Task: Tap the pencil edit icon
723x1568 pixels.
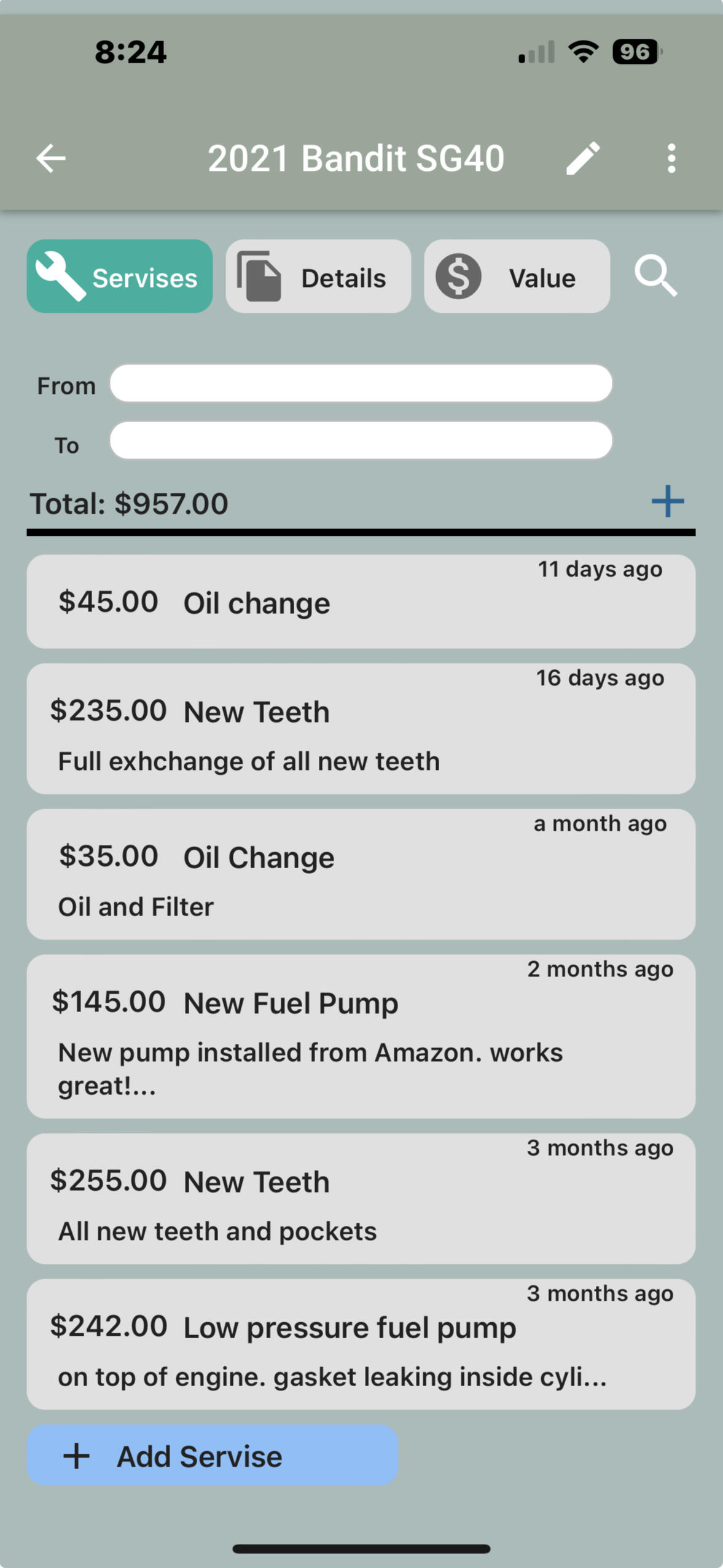Action: 582,159
